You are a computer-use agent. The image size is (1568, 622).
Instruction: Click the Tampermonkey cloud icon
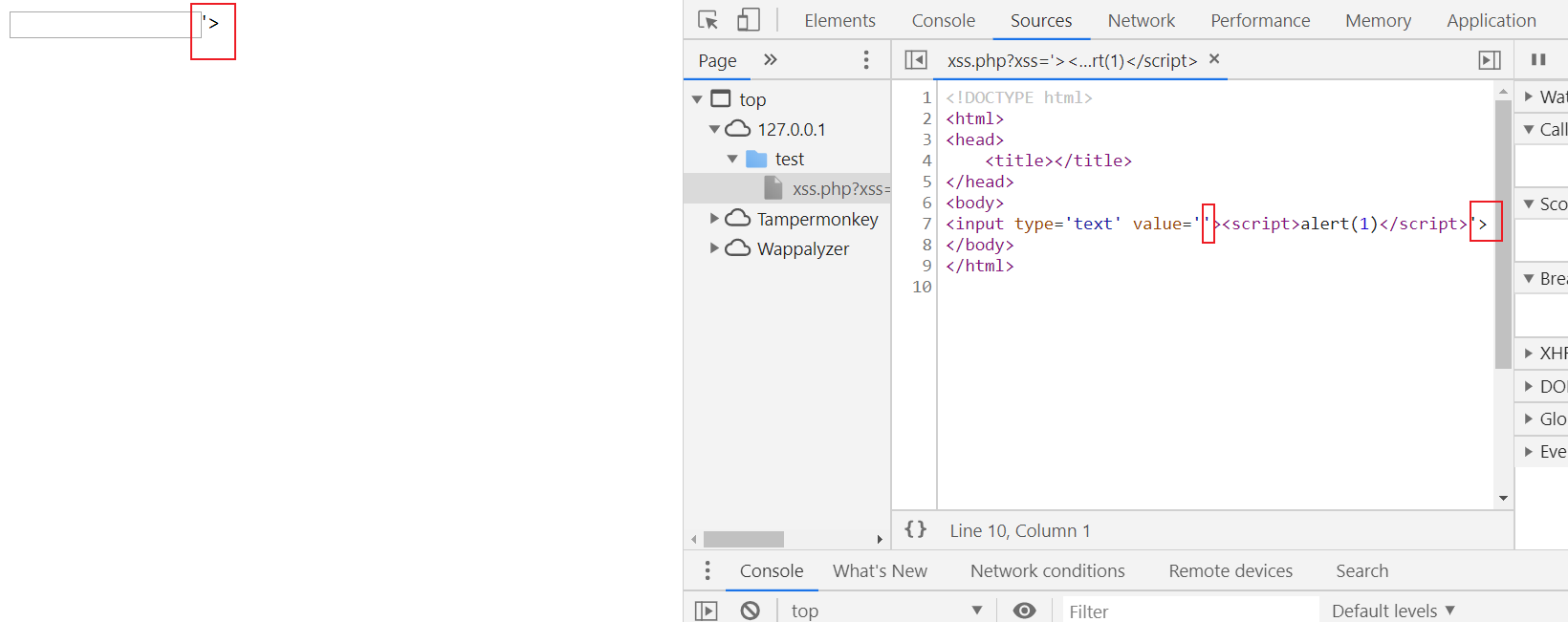[737, 218]
